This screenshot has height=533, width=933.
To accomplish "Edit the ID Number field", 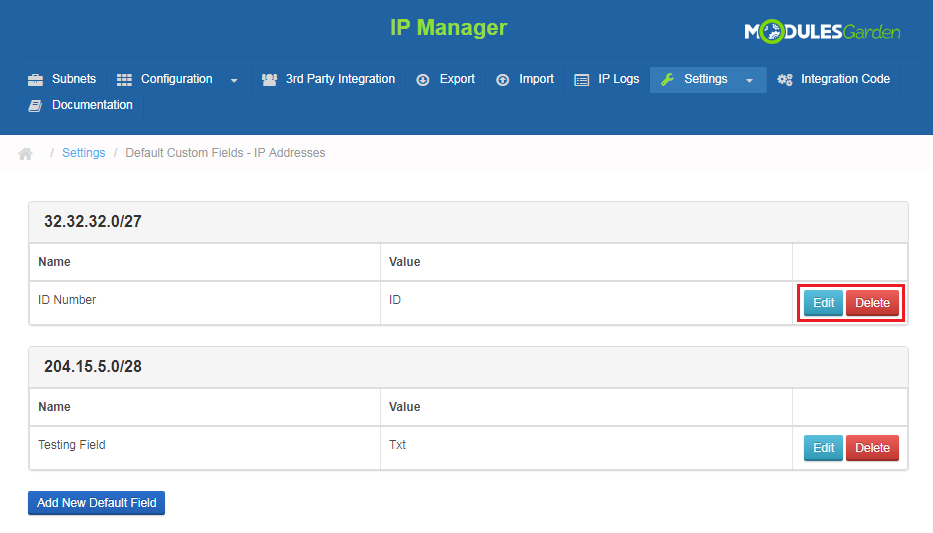I will click(823, 303).
